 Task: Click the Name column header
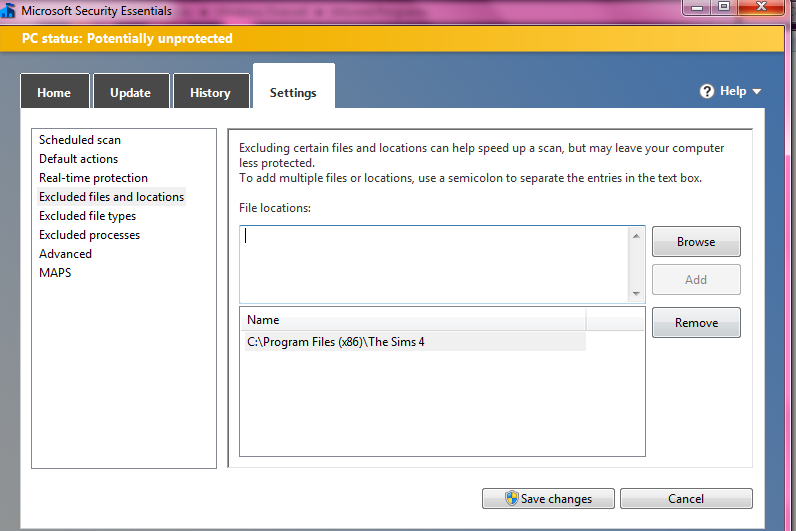click(x=413, y=320)
